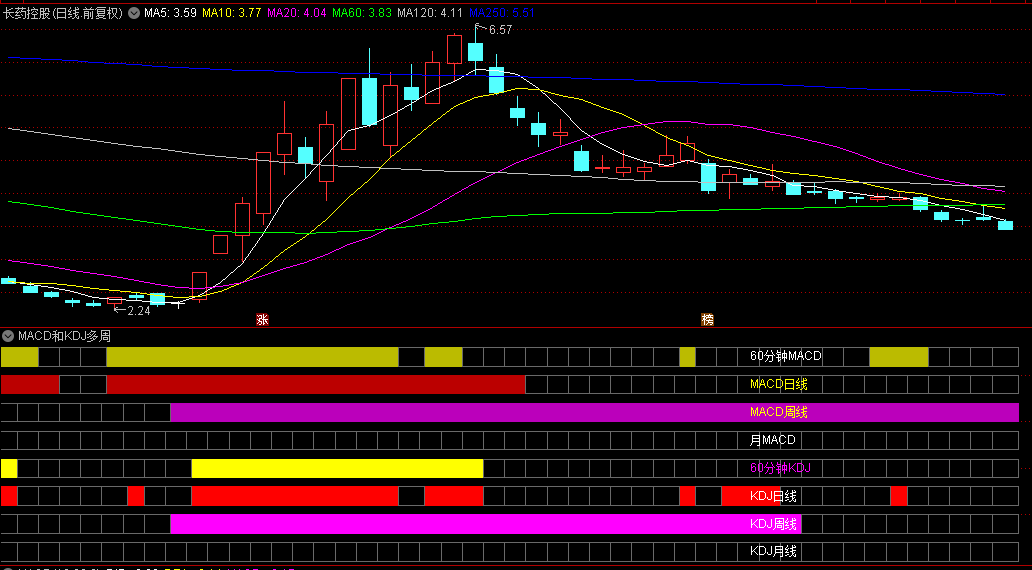Image resolution: width=1032 pixels, height=570 pixels.
Task: Select the 长药控股(日线.前复权) chart title
Action: coord(63,13)
